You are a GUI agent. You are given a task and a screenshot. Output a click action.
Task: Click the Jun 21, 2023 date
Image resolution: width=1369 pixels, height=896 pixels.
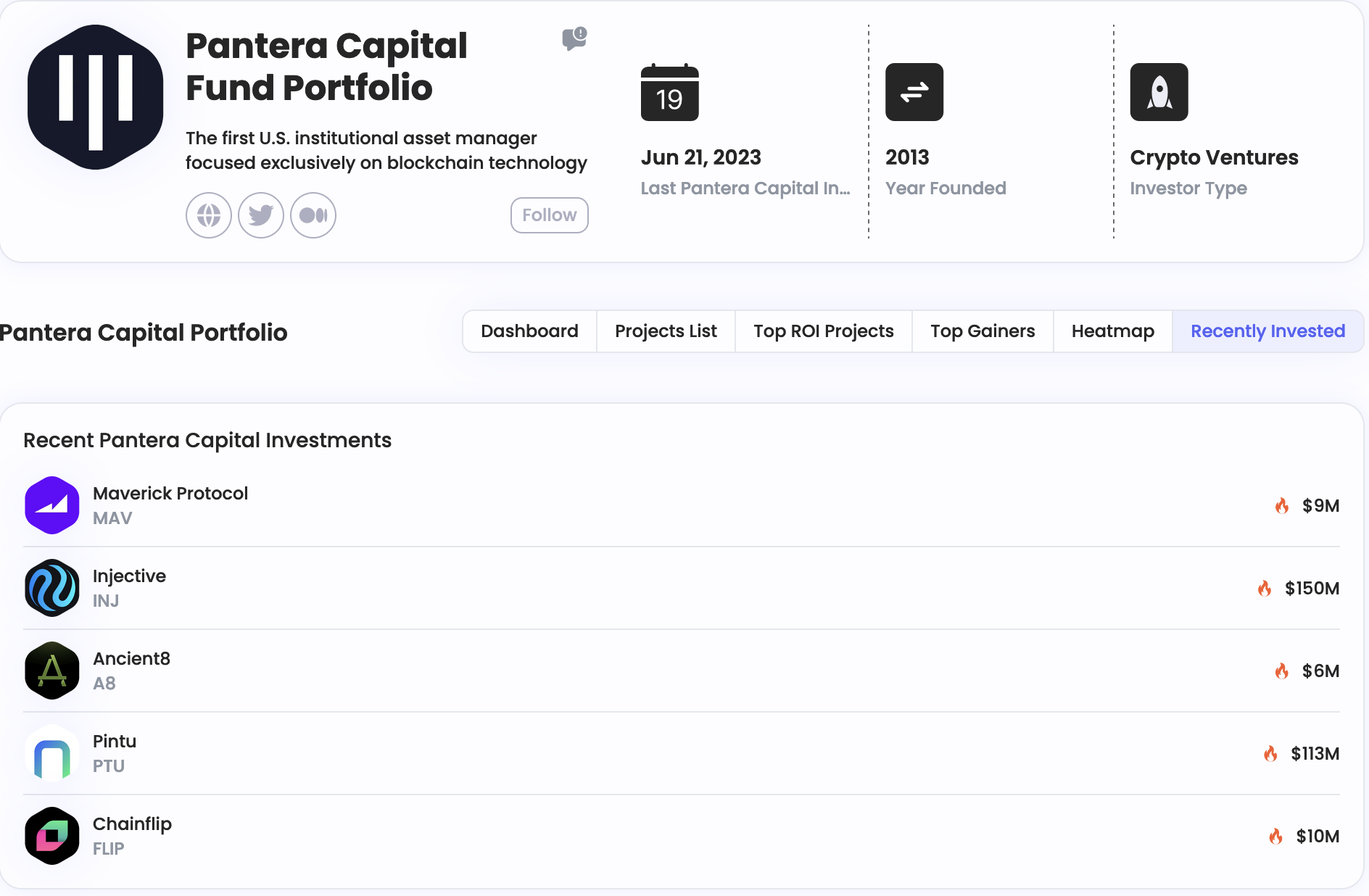click(701, 157)
